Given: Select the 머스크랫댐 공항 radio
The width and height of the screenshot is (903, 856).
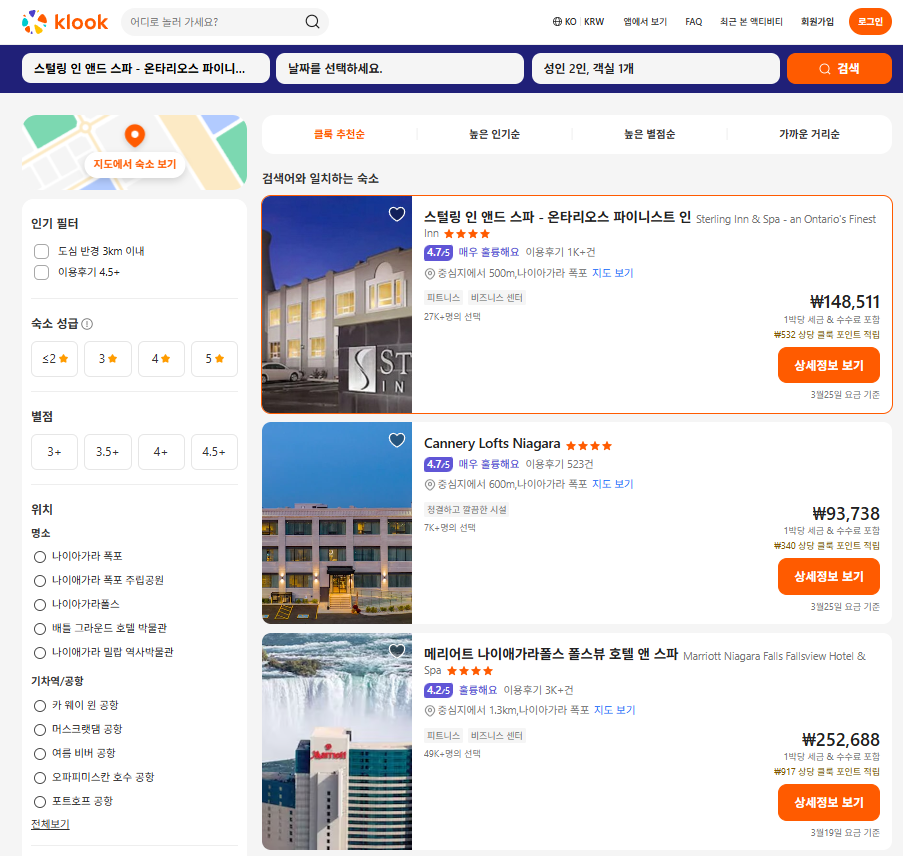Looking at the screenshot, I should click(40, 730).
